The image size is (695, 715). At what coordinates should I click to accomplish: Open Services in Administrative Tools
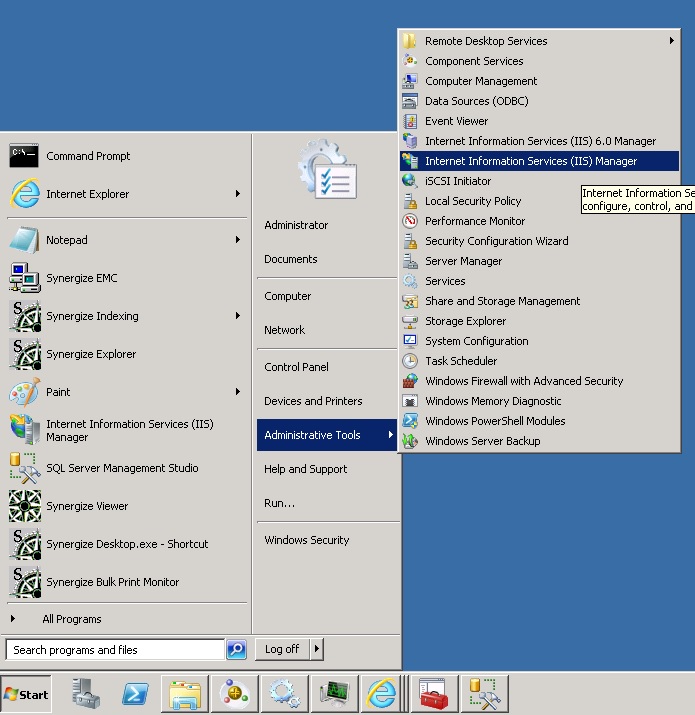click(x=539, y=281)
